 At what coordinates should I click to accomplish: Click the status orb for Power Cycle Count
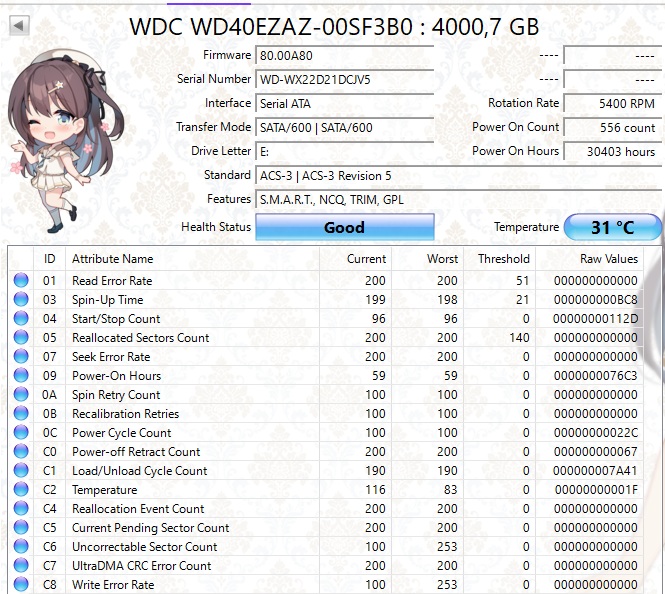pyautogui.click(x=21, y=432)
